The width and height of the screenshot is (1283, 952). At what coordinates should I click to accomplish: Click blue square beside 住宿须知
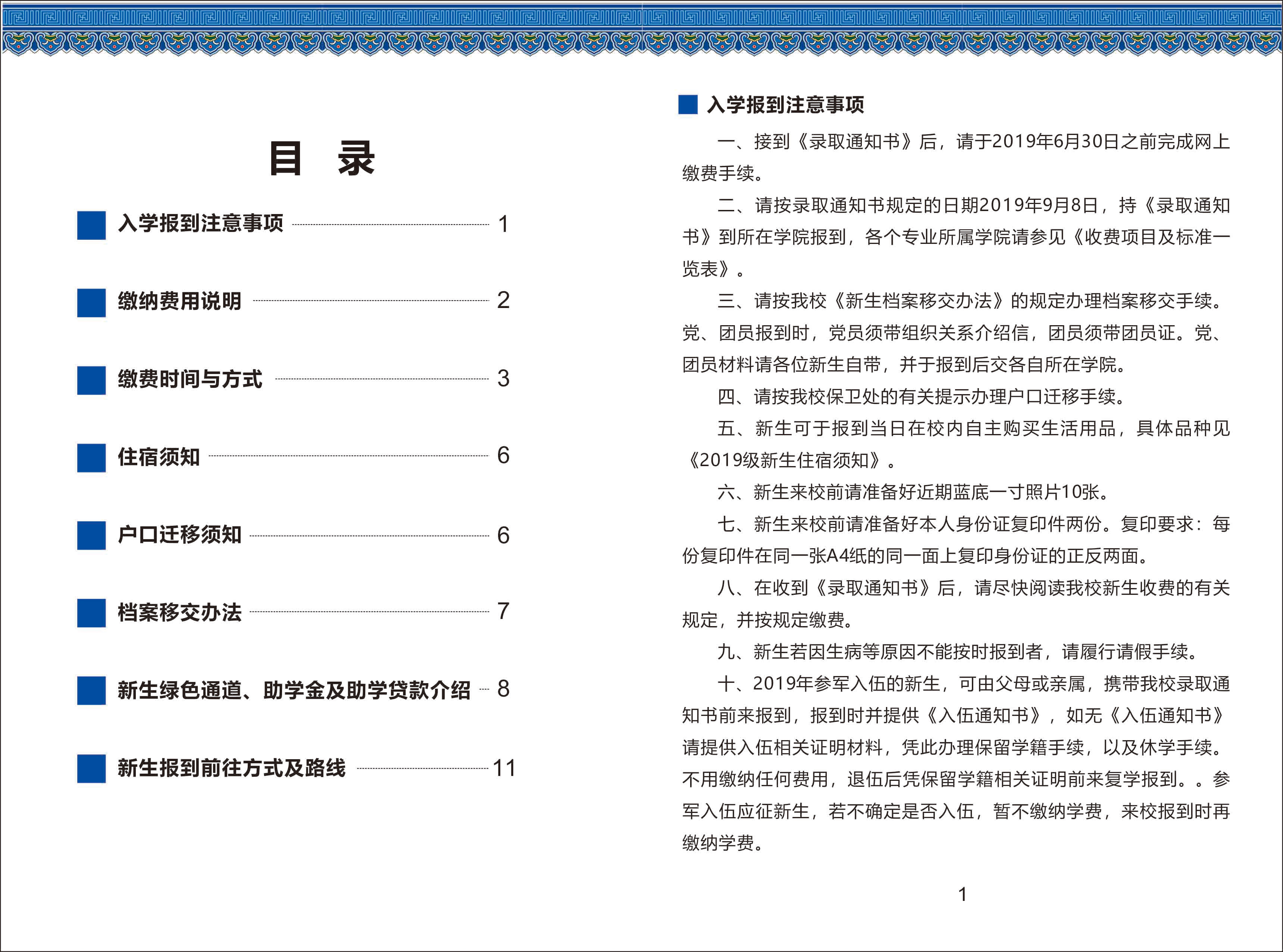(91, 458)
